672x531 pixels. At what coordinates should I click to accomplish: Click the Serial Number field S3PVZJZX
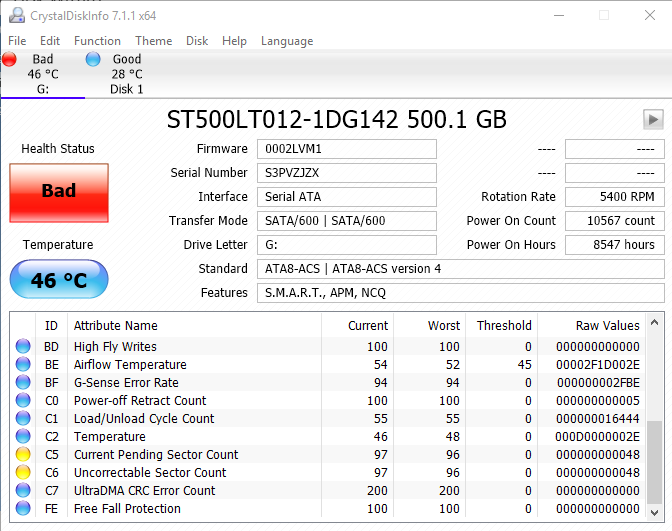pyautogui.click(x=347, y=173)
